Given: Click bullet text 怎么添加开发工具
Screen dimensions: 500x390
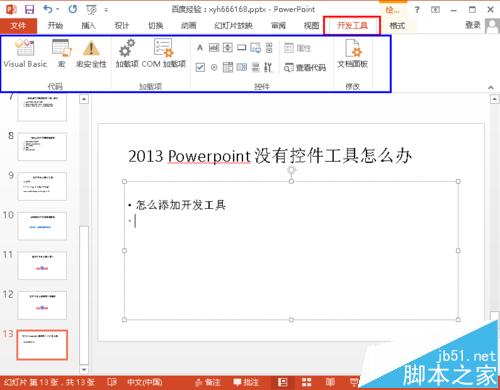Looking at the screenshot, I should (181, 205).
